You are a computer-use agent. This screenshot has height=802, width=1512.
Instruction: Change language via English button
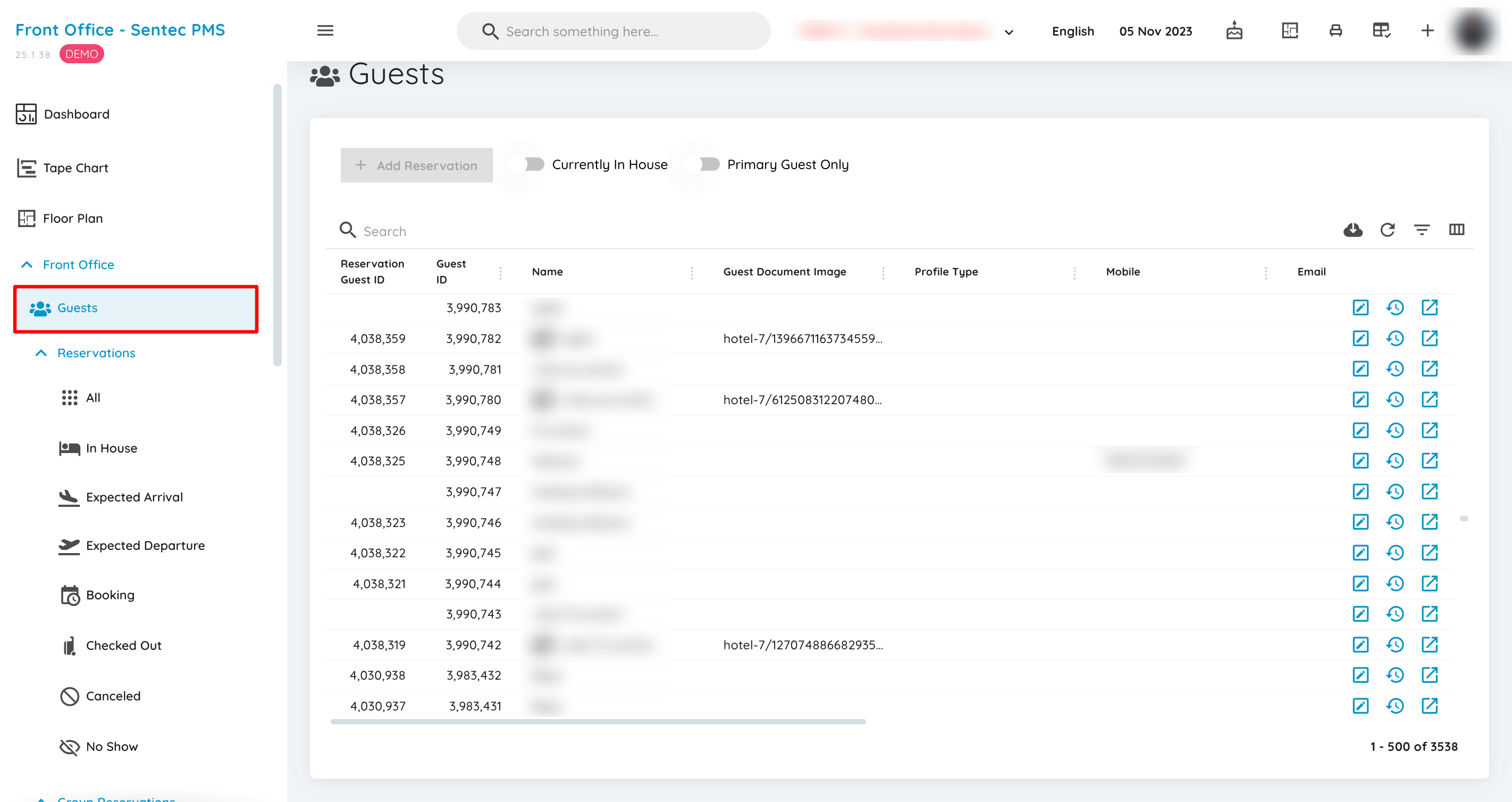point(1073,31)
